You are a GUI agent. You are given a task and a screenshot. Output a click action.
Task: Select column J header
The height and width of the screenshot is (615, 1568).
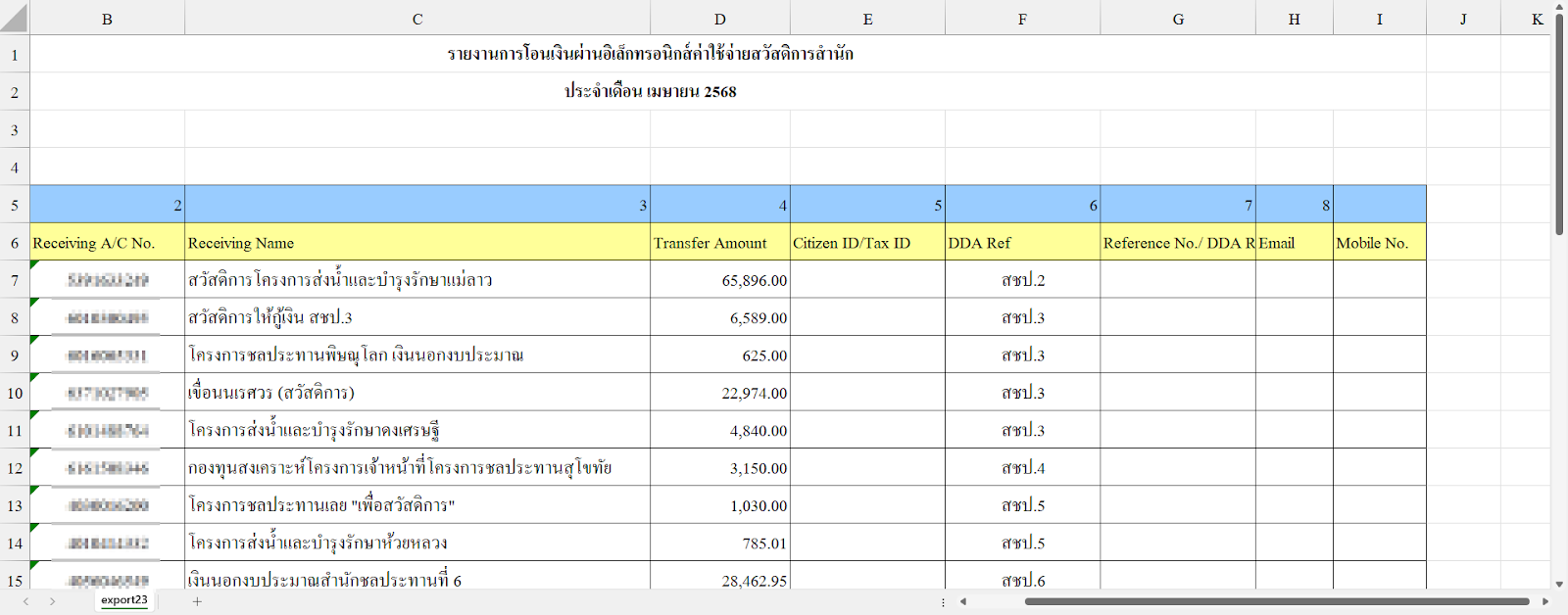pyautogui.click(x=1463, y=19)
